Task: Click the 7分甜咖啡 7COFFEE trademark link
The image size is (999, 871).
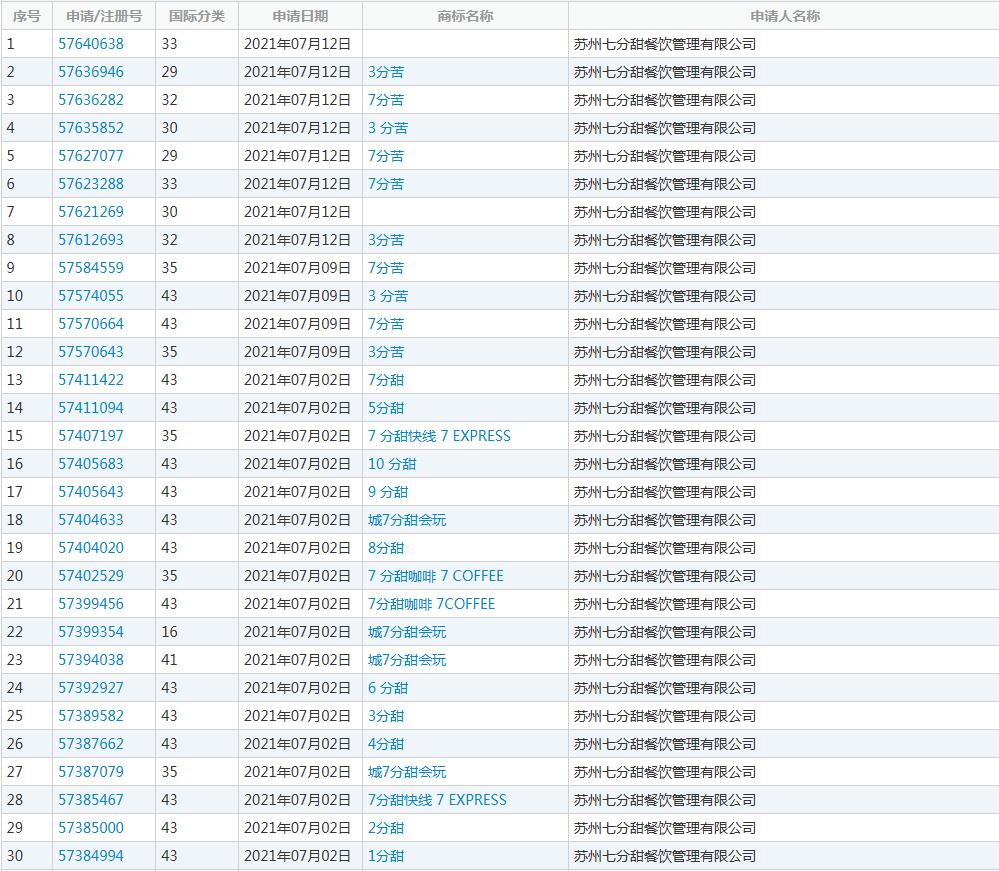Action: click(431, 604)
